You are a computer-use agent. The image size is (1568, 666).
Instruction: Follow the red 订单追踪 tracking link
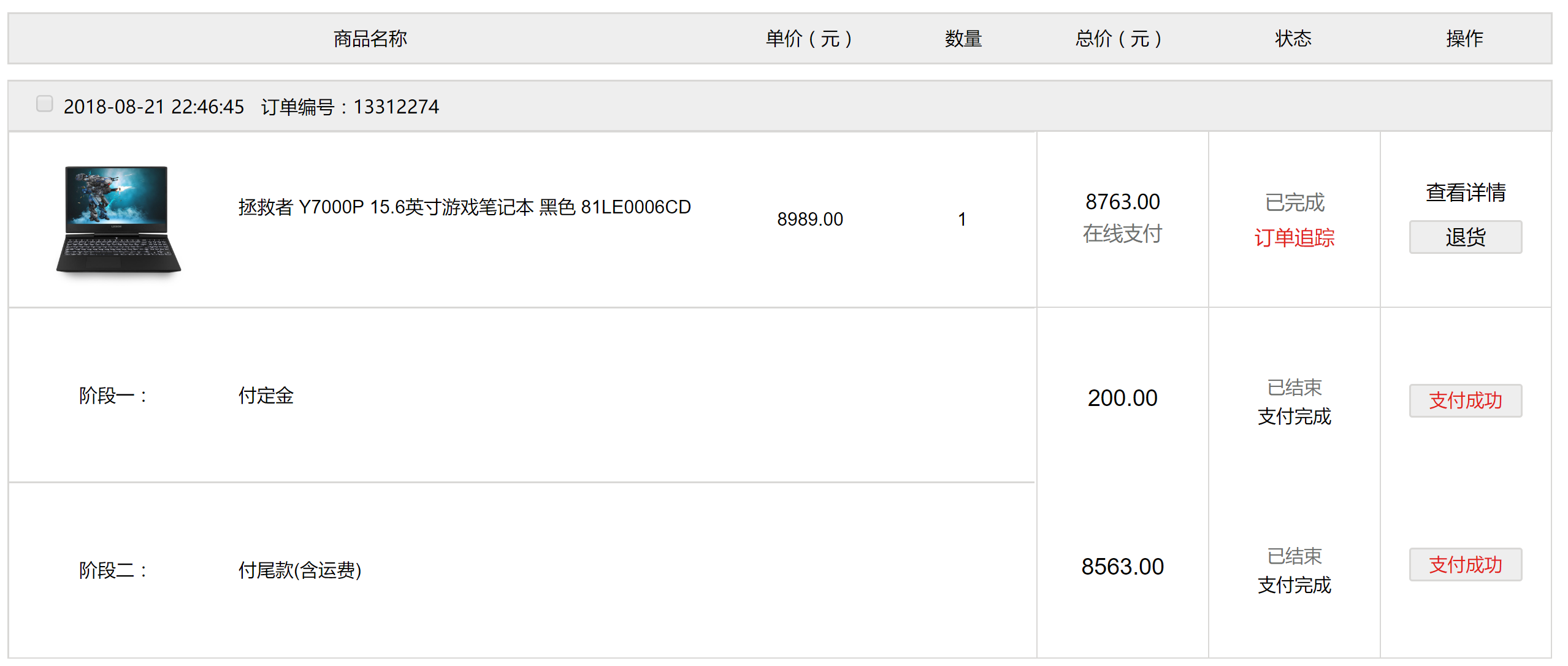[1294, 238]
